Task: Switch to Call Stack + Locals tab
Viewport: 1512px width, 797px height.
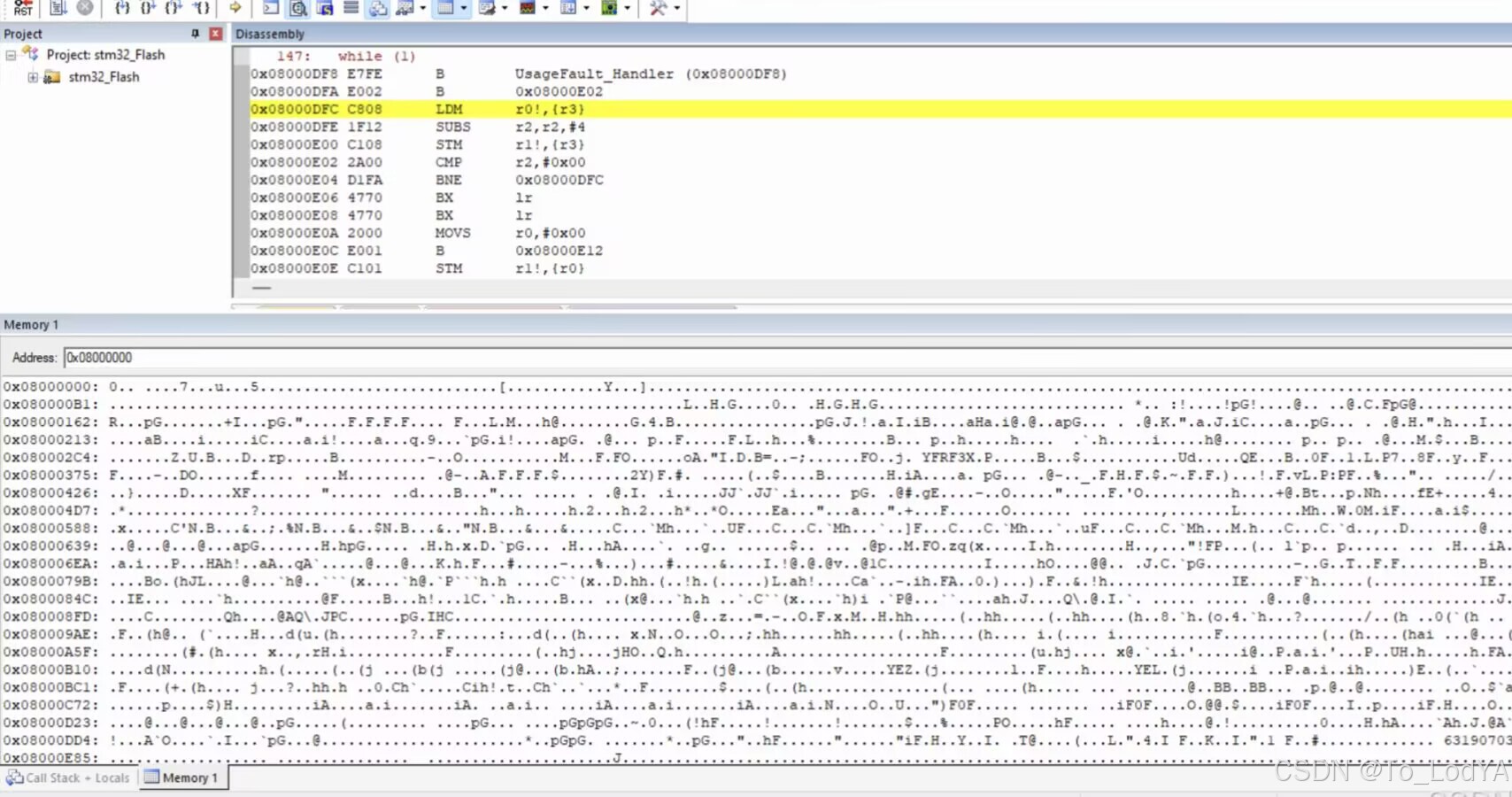Action: point(69,778)
